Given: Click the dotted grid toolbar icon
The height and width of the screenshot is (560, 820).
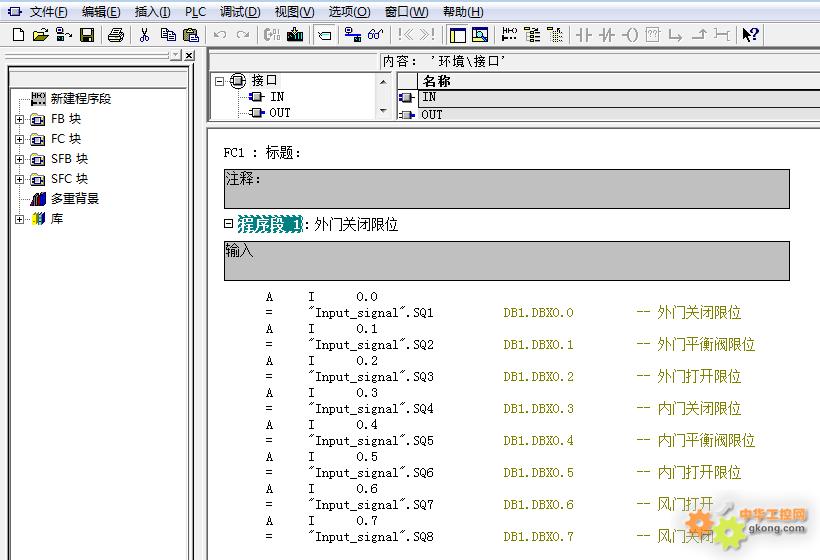Looking at the screenshot, I should pos(555,35).
